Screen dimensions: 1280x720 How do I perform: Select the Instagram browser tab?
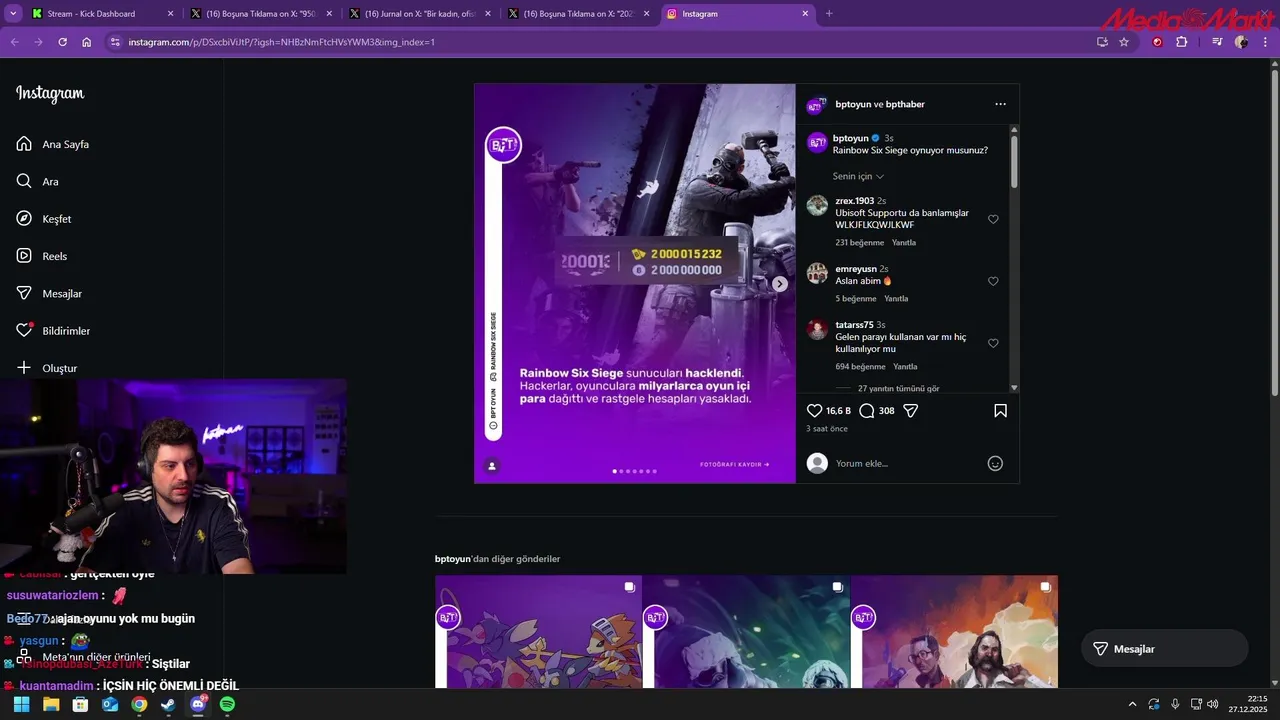736,14
